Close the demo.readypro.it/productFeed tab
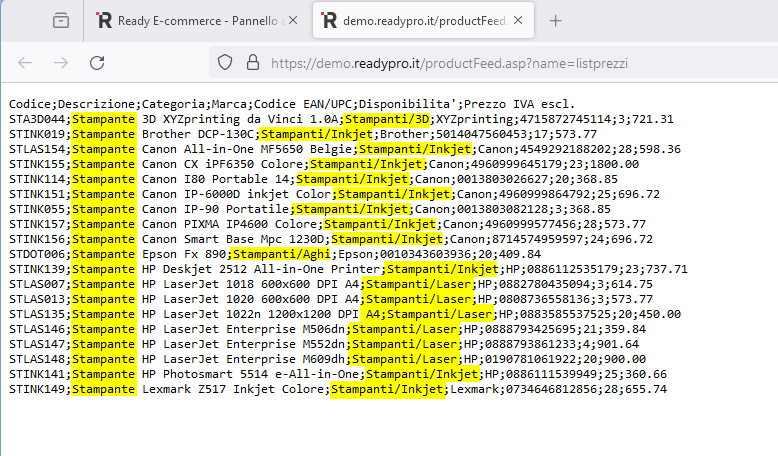 click(518, 20)
